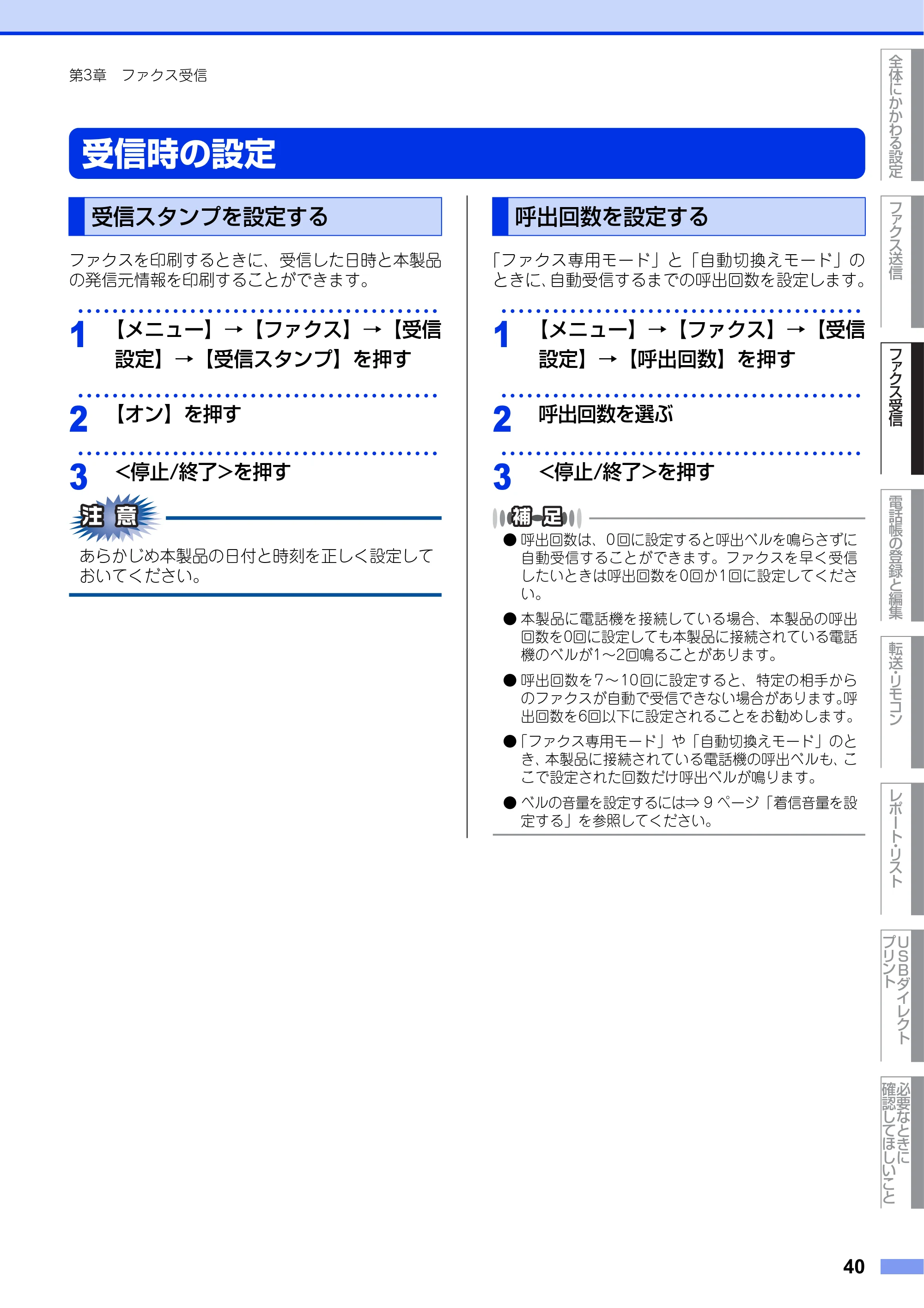Screen dimensions: 924x1308
Task: Click the 受信時の設定 title banner
Action: point(467,153)
